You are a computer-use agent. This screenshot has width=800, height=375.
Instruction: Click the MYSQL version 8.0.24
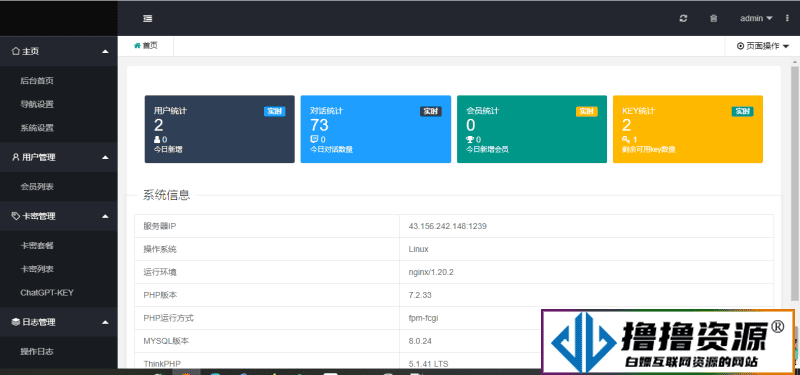point(420,341)
